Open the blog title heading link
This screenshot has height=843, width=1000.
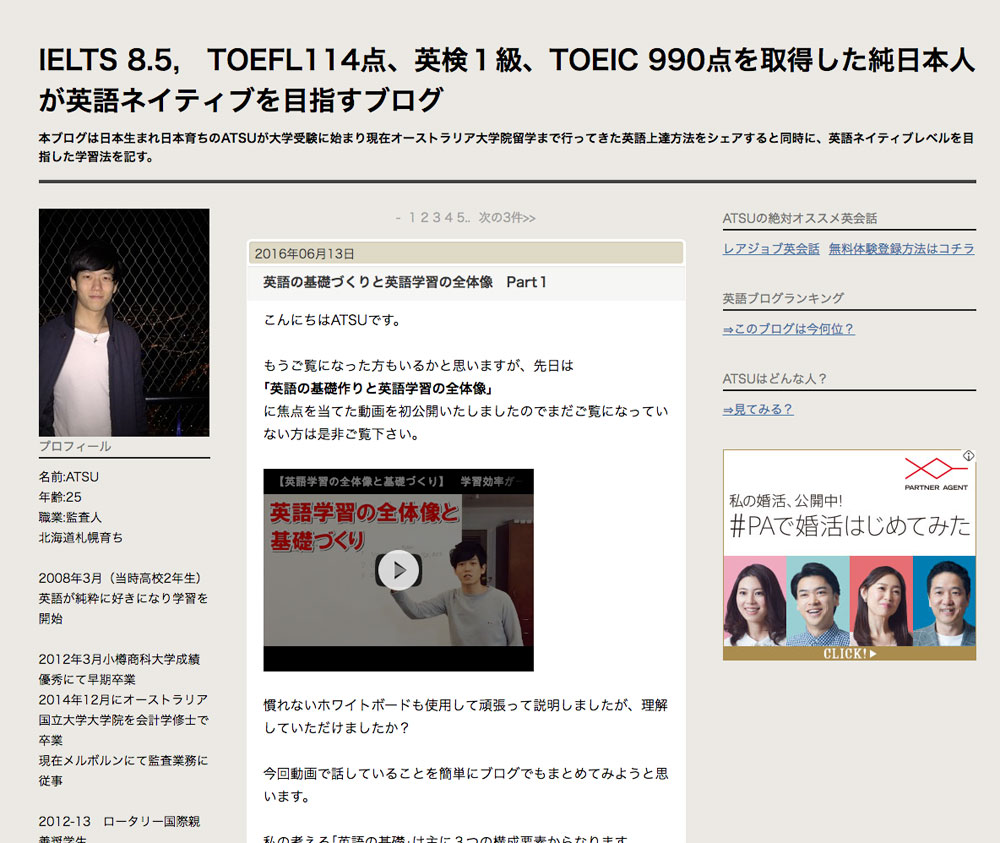[x=506, y=80]
